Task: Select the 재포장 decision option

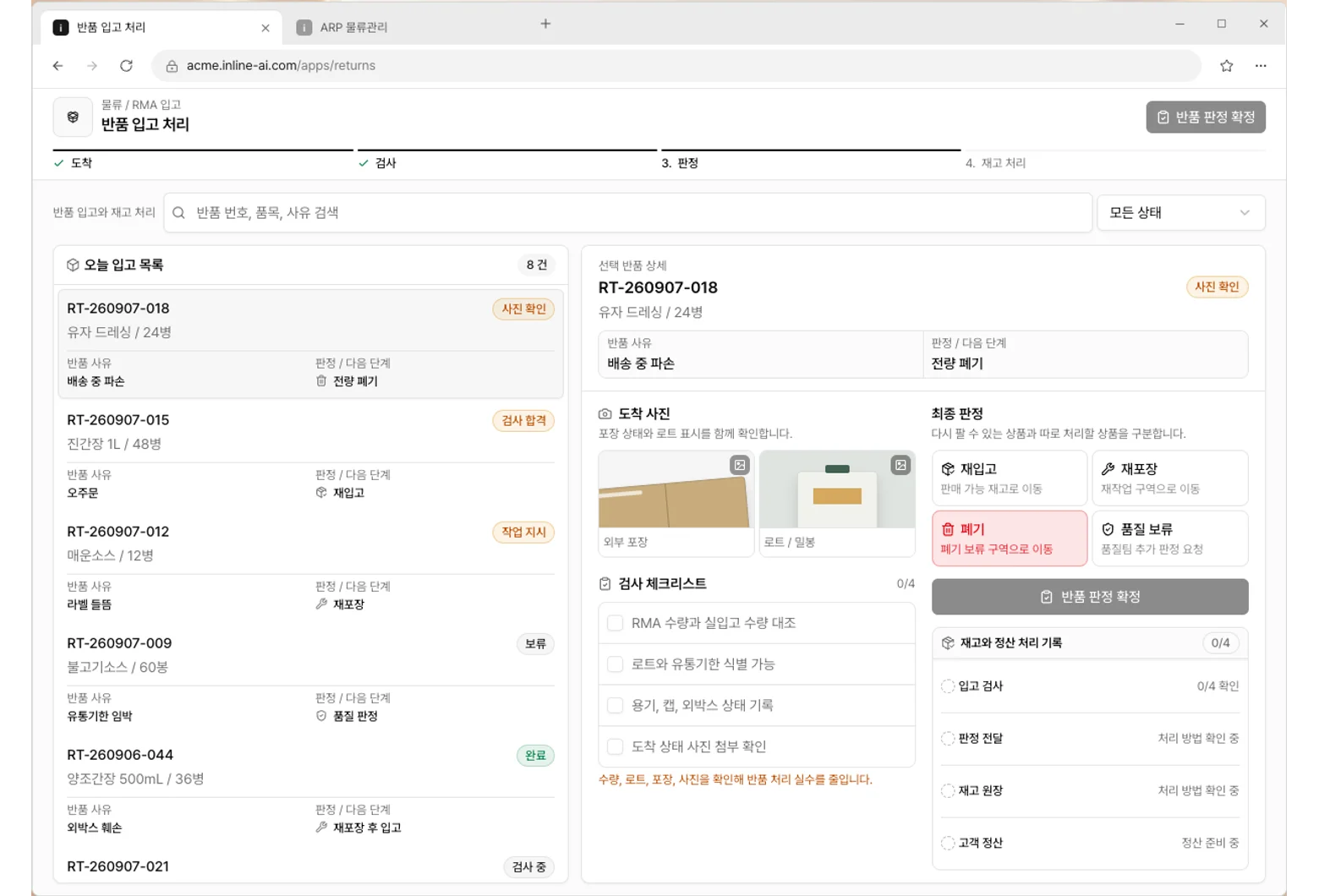Action: pyautogui.click(x=1170, y=478)
